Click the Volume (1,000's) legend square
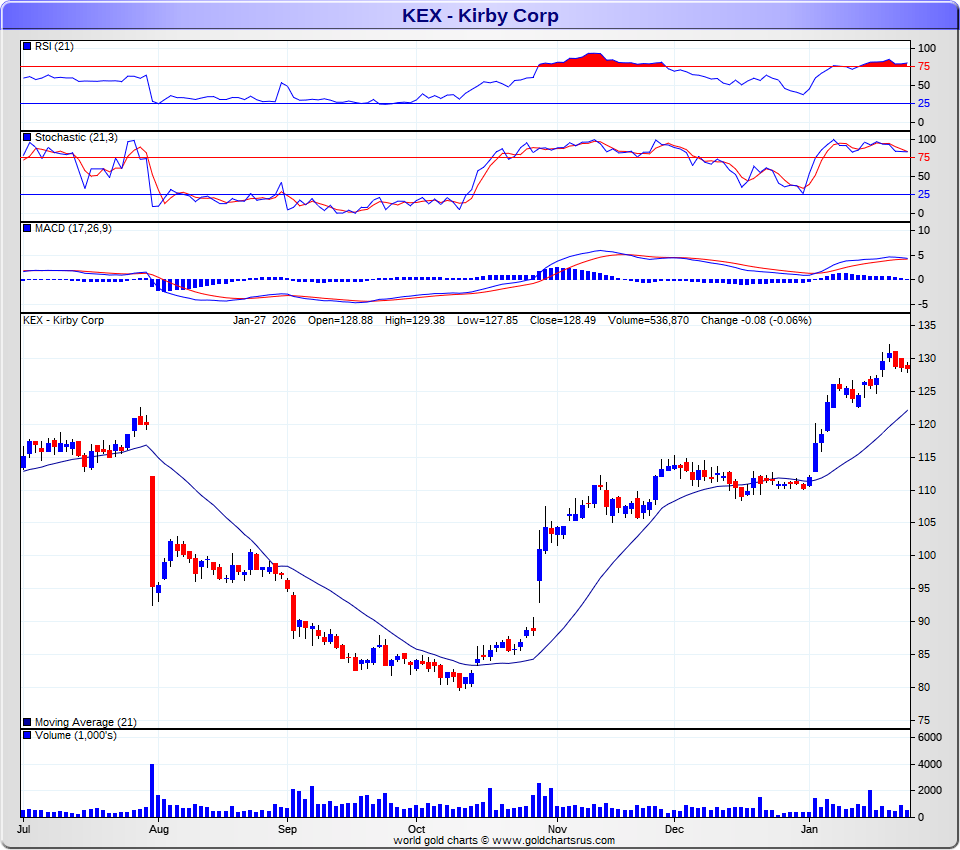The image size is (960, 850). (27, 735)
